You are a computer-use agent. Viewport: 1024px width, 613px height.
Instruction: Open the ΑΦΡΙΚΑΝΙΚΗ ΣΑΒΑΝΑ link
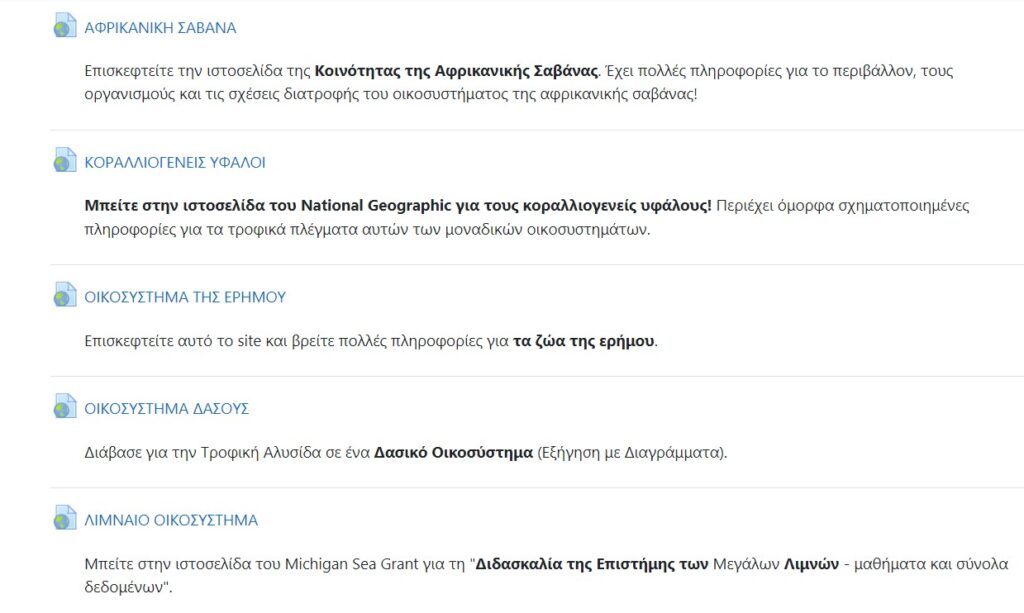(160, 28)
